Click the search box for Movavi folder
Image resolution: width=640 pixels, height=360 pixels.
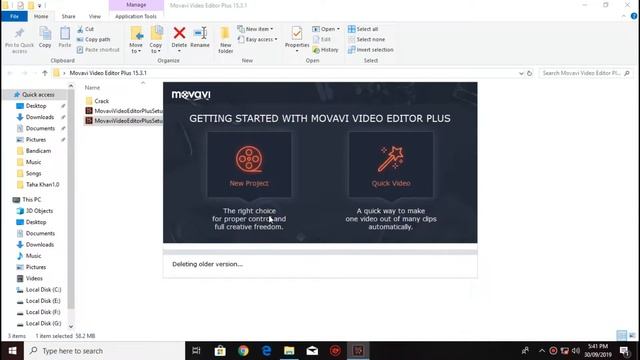click(585, 73)
